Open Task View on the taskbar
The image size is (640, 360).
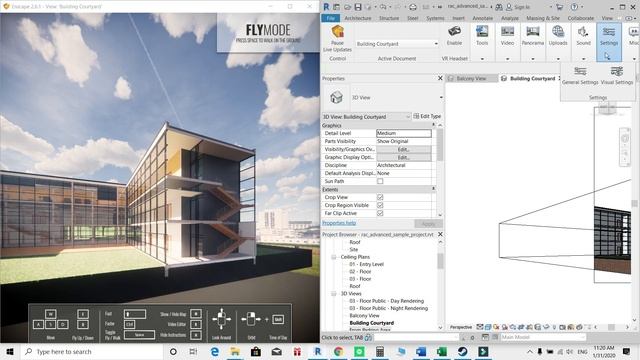[193, 351]
